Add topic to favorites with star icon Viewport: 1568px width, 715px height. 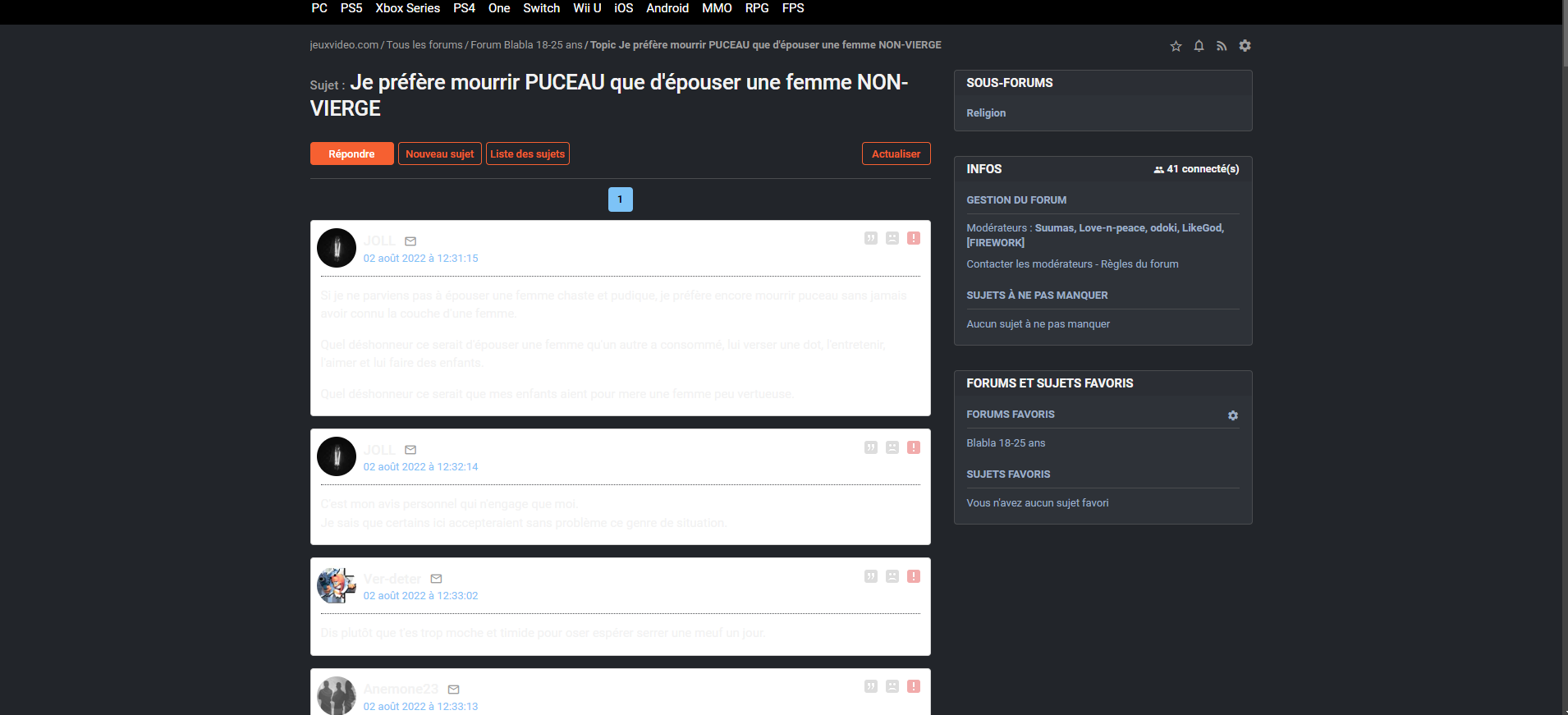pyautogui.click(x=1176, y=46)
